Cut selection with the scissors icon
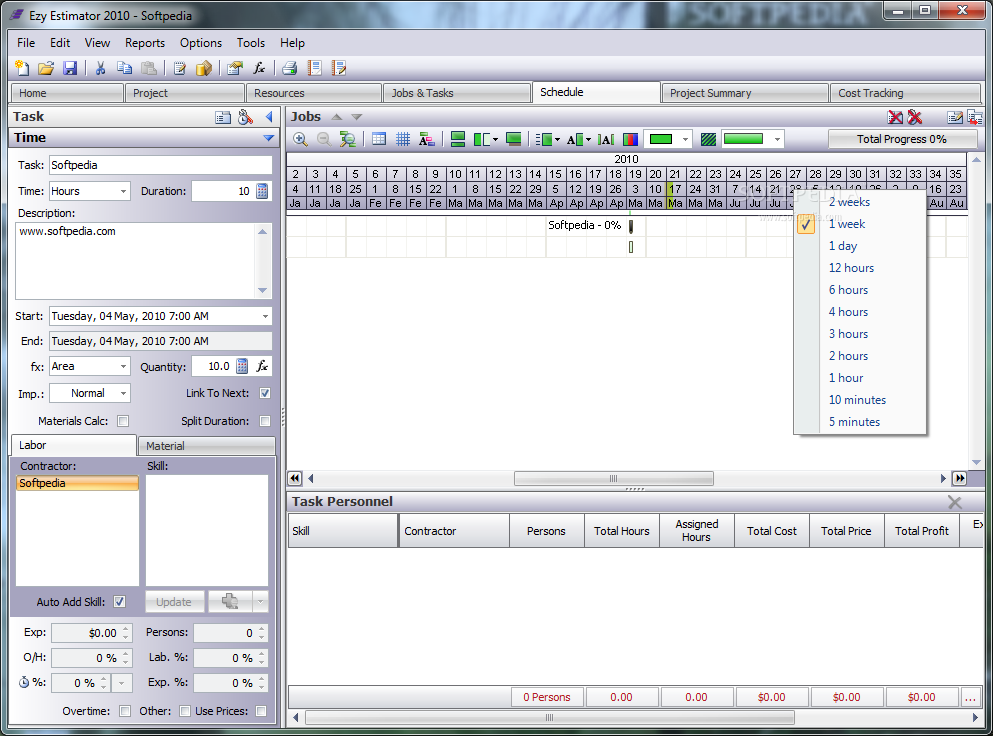993x736 pixels. coord(100,68)
